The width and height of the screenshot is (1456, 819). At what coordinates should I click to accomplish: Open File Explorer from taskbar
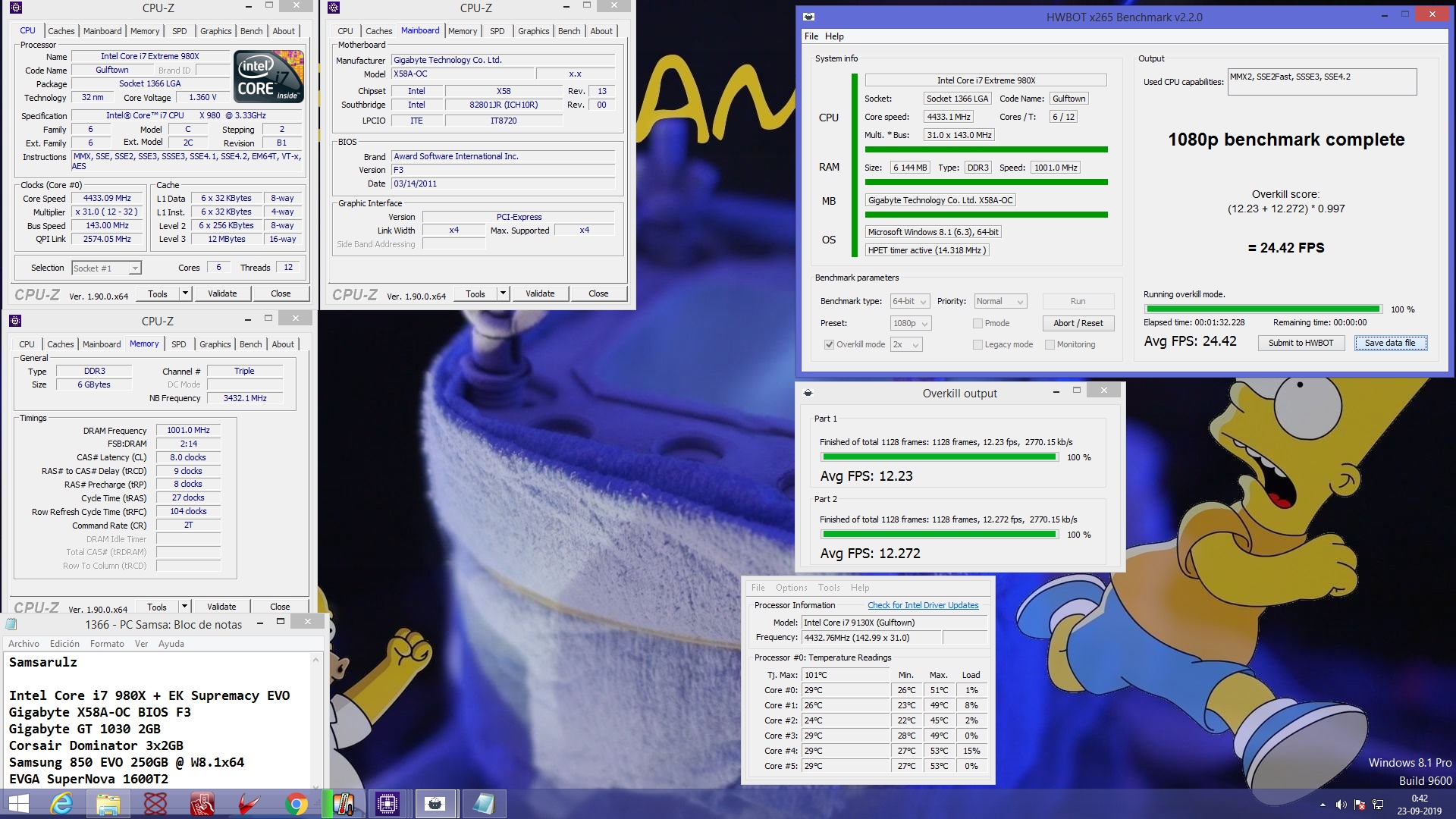108,804
